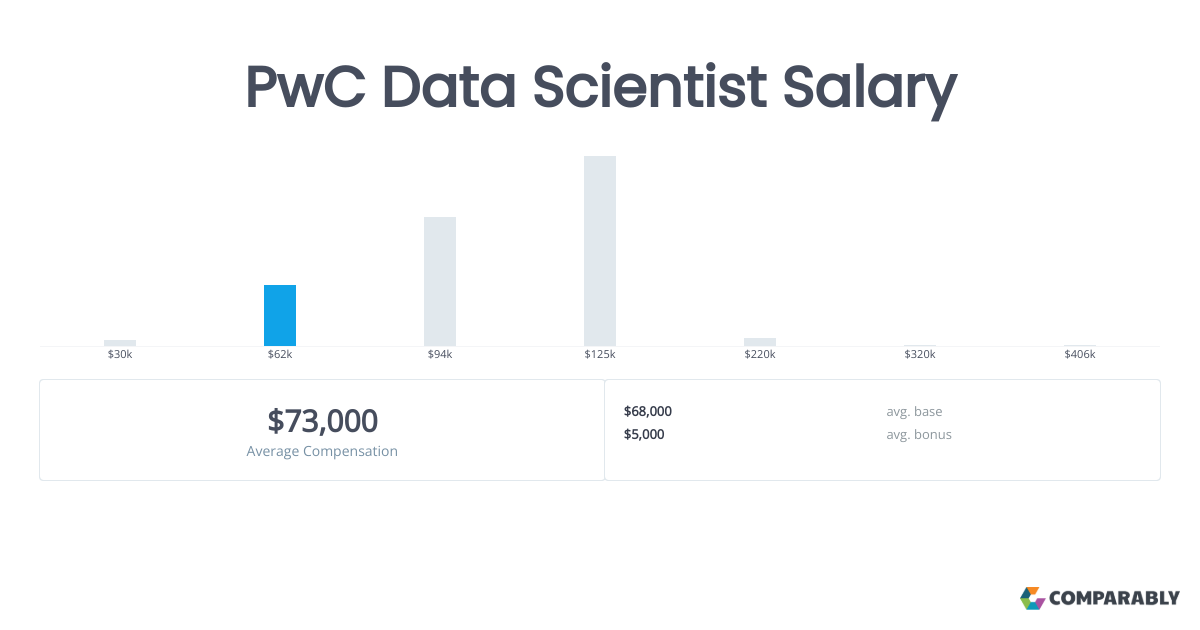
Task: Click the $68,000 base amount
Action: (x=648, y=411)
